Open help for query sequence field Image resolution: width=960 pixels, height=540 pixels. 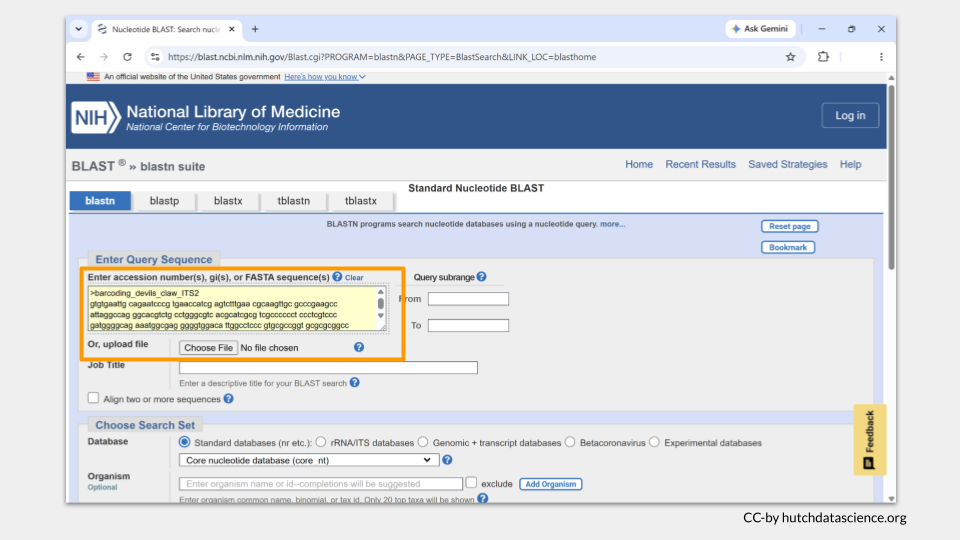tap(337, 277)
